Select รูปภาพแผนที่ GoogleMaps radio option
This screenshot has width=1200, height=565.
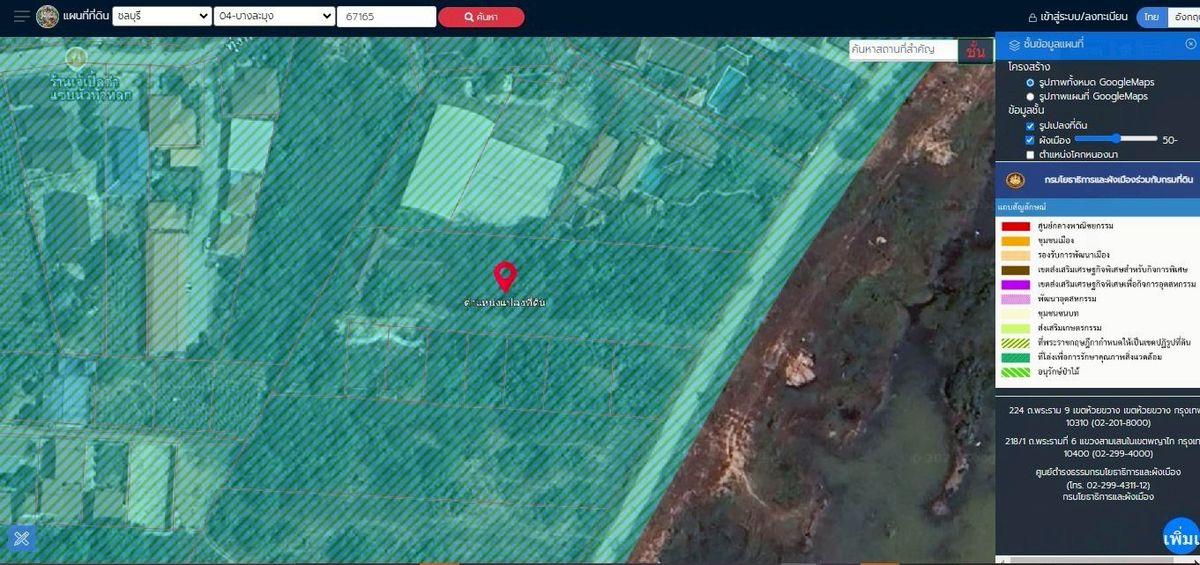(1030, 96)
